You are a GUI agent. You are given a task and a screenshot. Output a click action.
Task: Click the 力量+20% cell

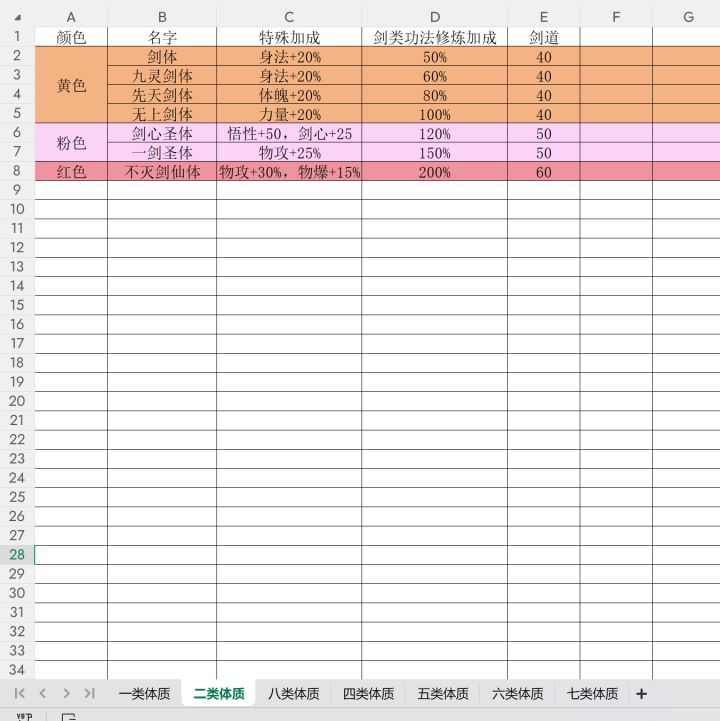(289, 114)
